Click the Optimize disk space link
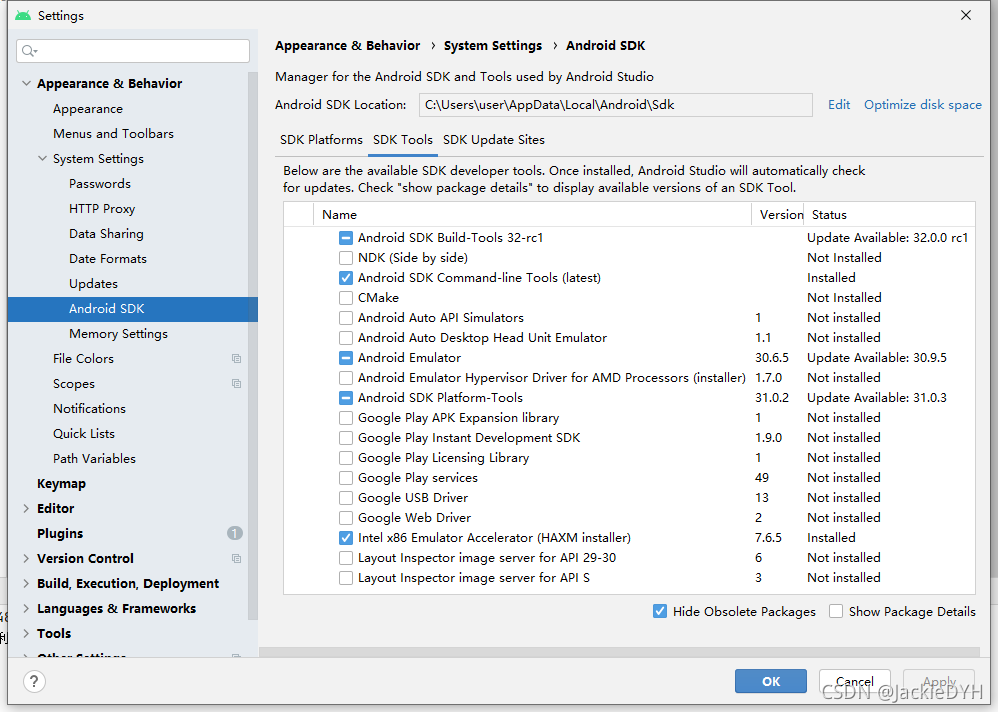Screen dimensions: 998x712 922,105
